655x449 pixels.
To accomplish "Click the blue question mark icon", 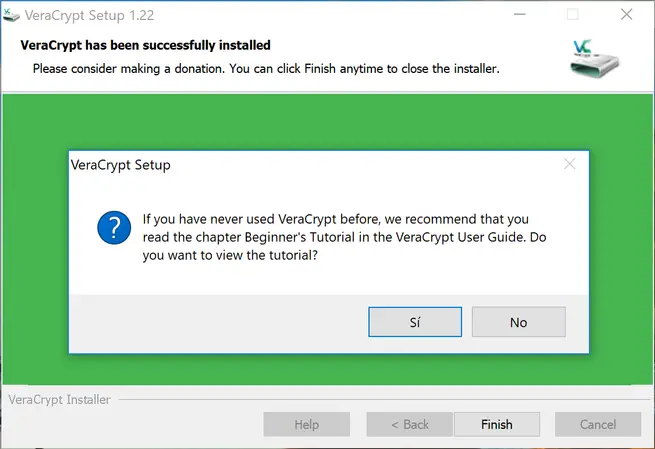I will pyautogui.click(x=114, y=229).
